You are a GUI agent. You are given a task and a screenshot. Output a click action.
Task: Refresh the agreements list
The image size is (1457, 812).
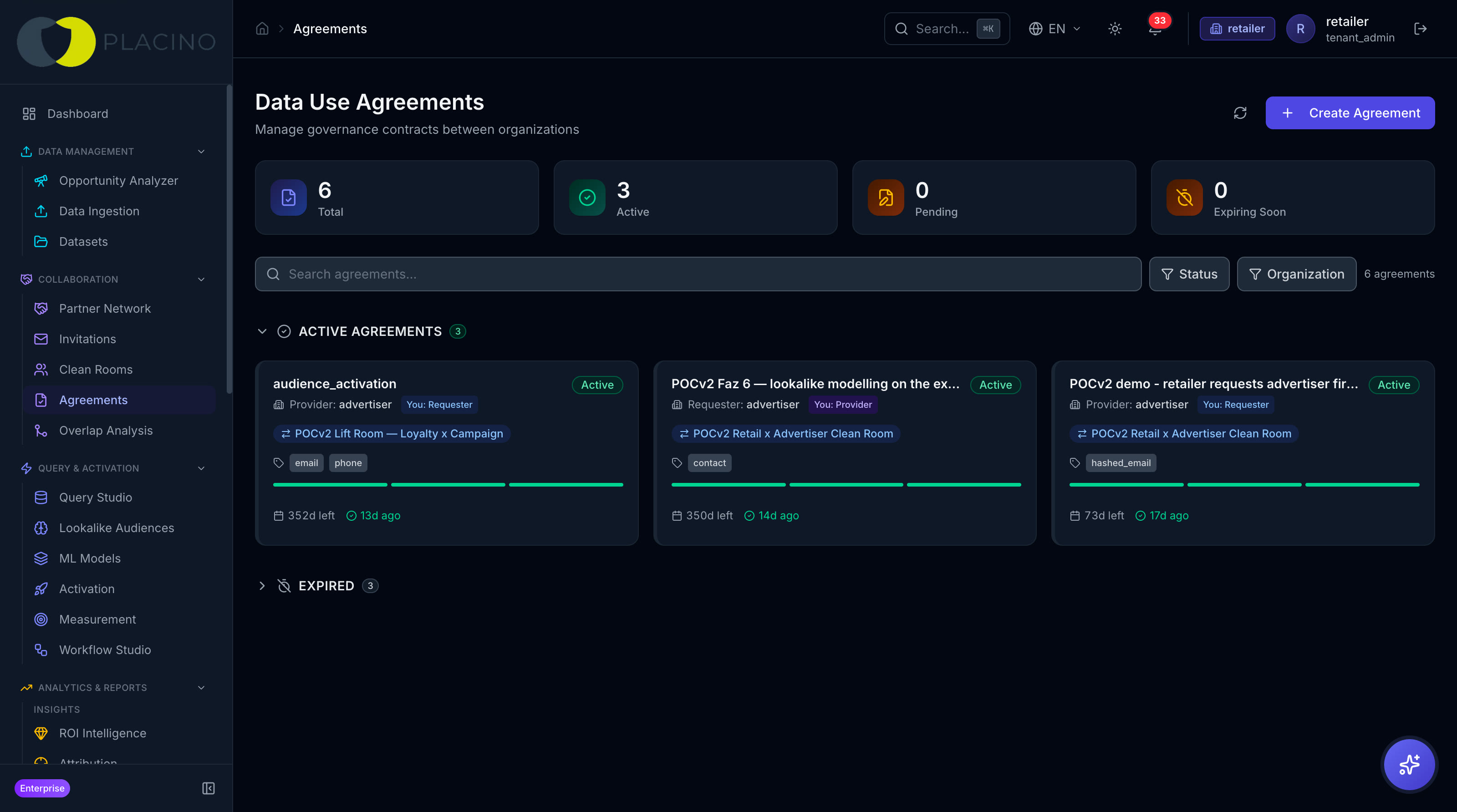pyautogui.click(x=1240, y=113)
